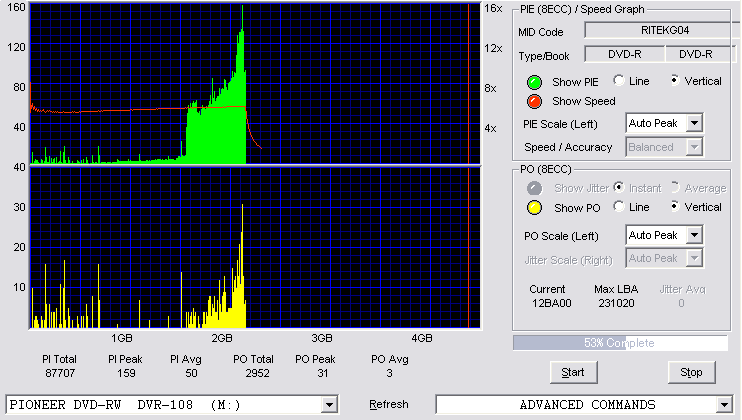Open PIE Scale (Left) Auto Peak dropdown
The image size is (742, 420).
tap(694, 123)
